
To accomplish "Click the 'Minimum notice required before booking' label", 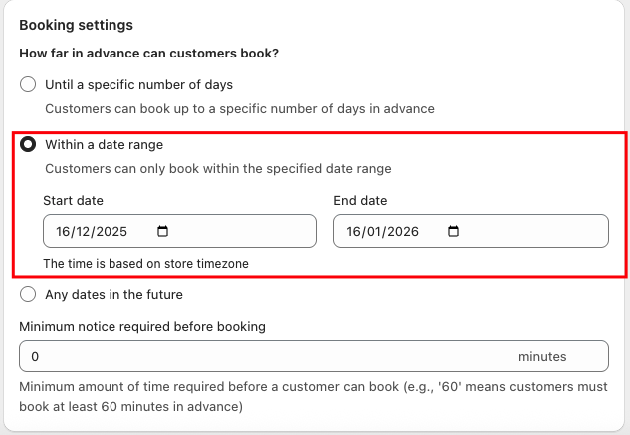I will (142, 326).
